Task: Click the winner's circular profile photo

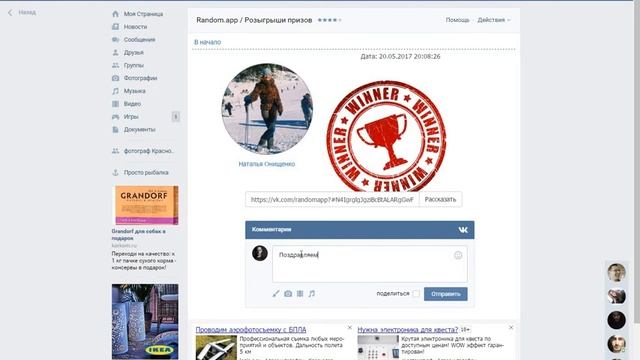Action: tap(267, 109)
